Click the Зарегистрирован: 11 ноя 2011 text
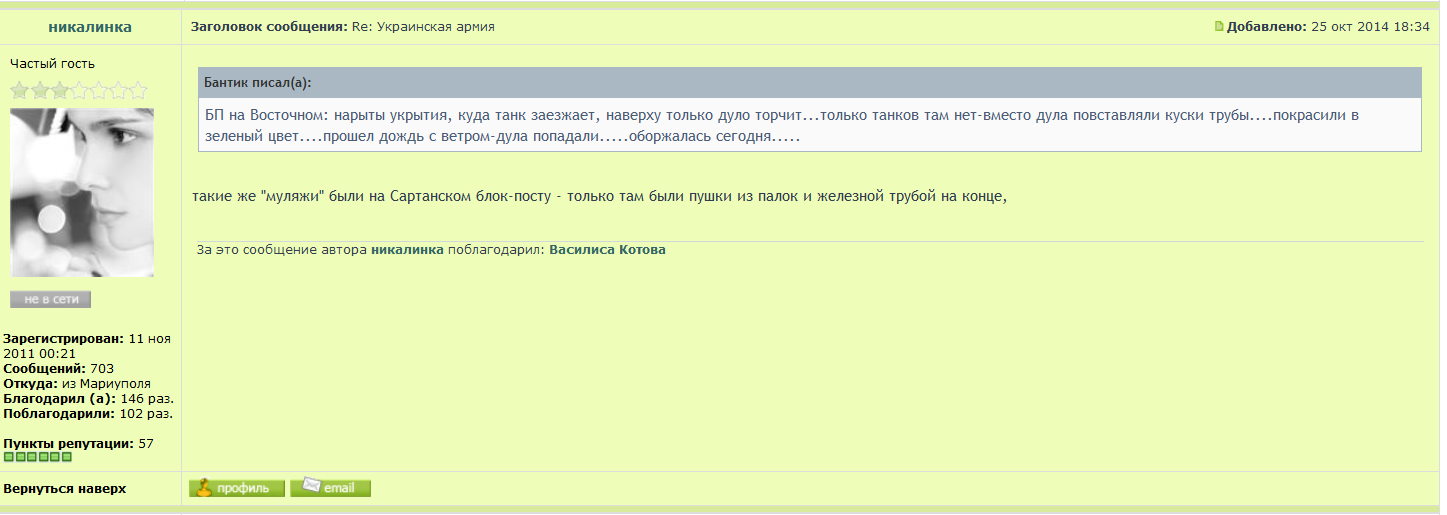 pyautogui.click(x=88, y=346)
